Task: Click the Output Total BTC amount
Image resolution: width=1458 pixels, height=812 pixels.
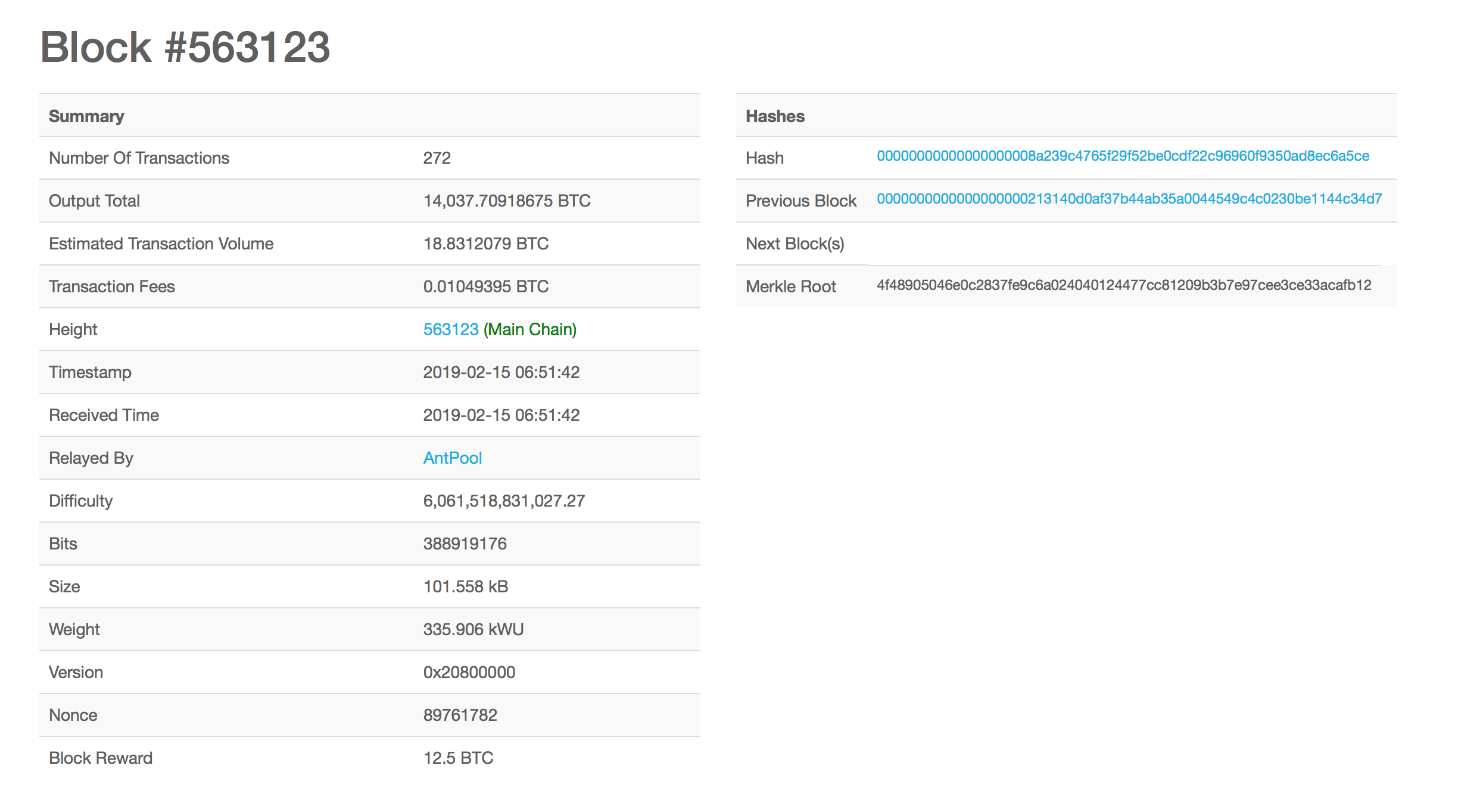Action: (x=507, y=201)
